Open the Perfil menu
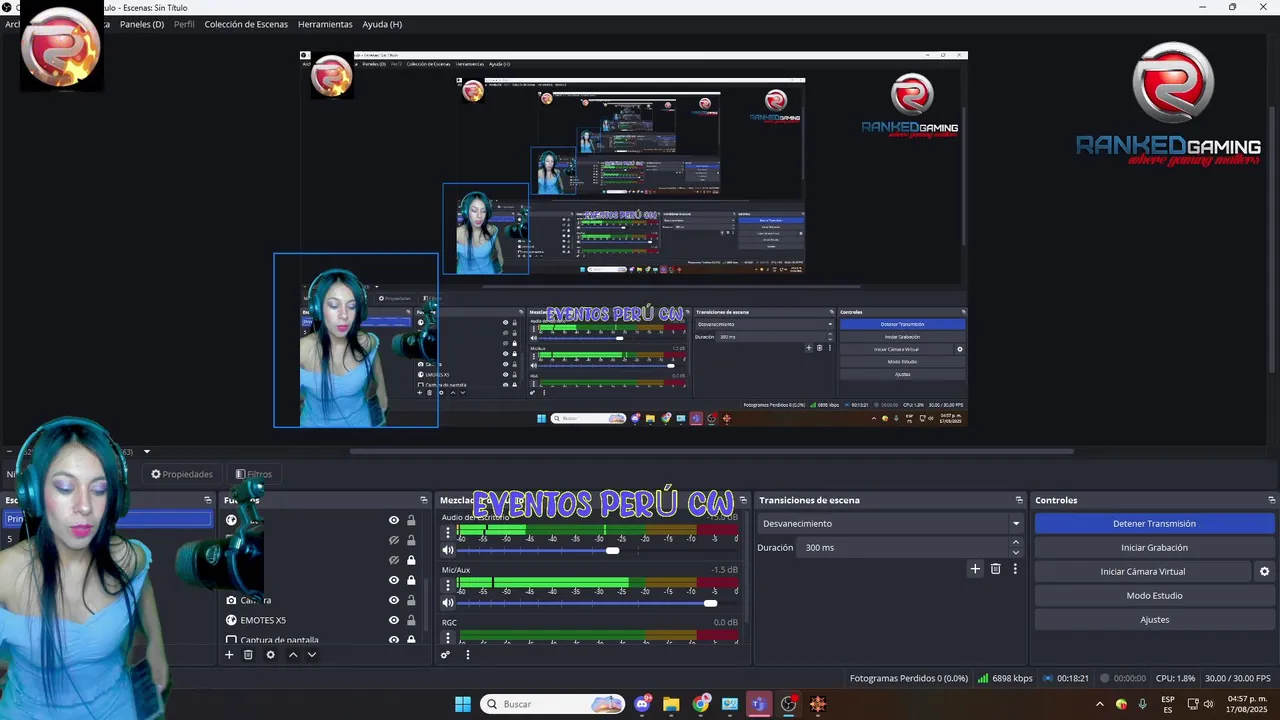The width and height of the screenshot is (1280, 720). pyautogui.click(x=184, y=24)
